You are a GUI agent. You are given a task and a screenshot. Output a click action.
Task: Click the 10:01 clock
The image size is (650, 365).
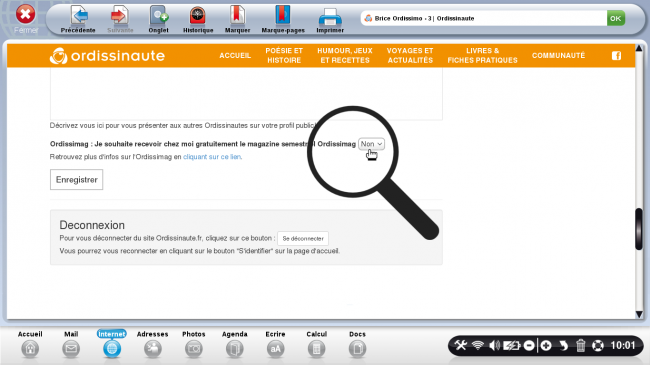pos(623,345)
